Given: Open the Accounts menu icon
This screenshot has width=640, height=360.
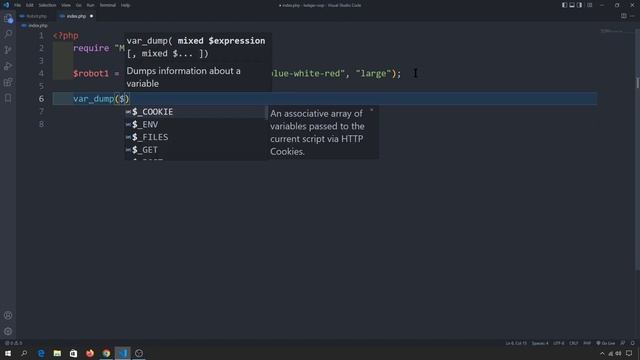Looking at the screenshot, I should click(x=8, y=316).
